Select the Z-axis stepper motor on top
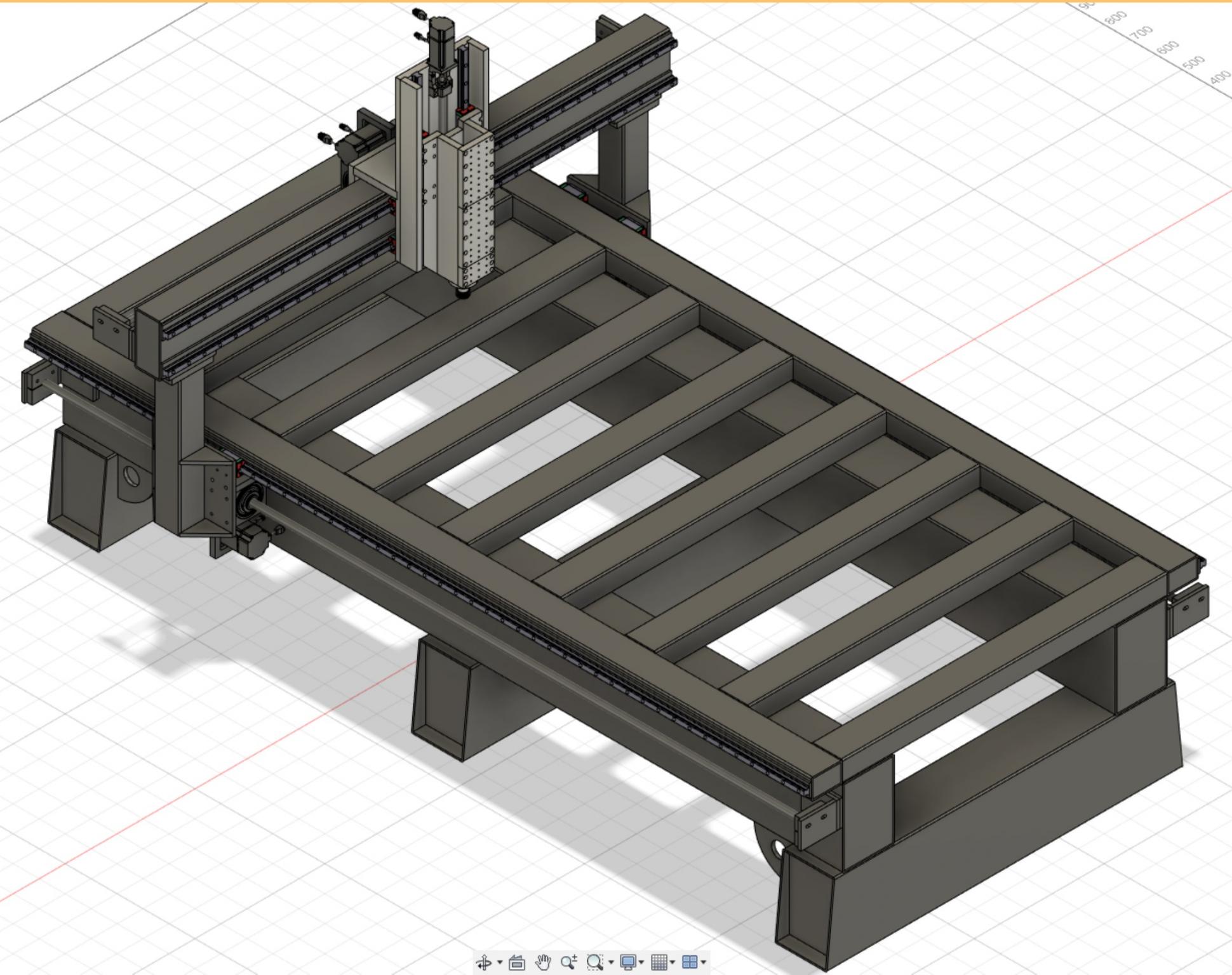 pyautogui.click(x=441, y=43)
